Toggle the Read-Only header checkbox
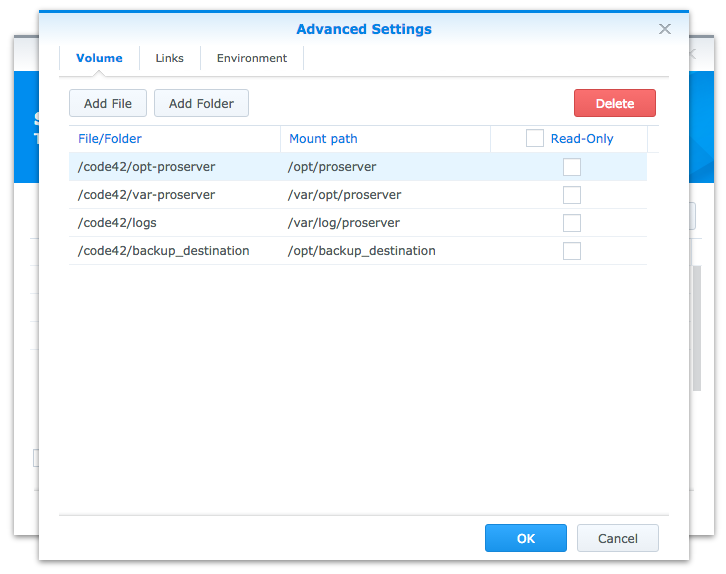 534,138
